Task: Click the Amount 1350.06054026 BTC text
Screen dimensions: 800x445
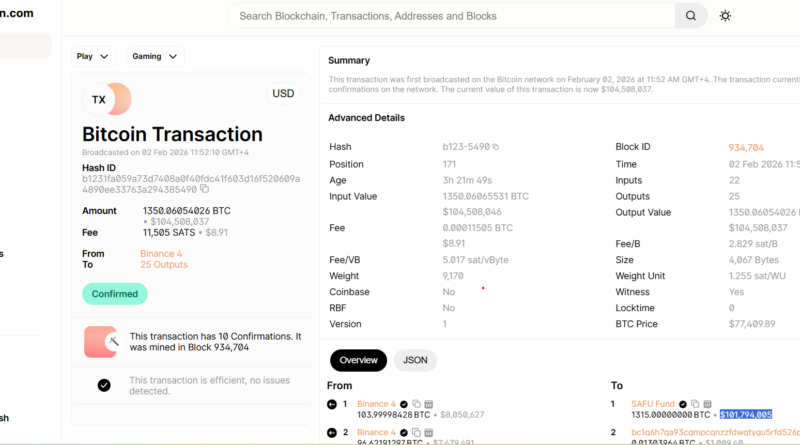Action: pos(187,211)
